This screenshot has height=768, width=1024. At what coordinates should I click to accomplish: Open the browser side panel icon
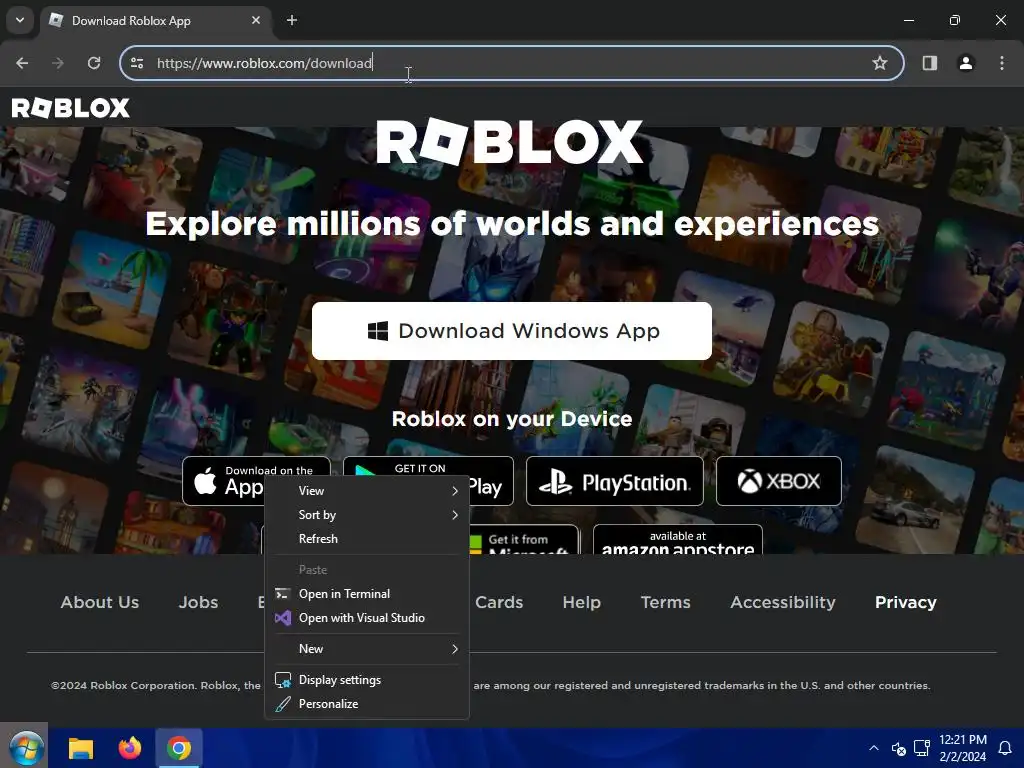tap(929, 63)
